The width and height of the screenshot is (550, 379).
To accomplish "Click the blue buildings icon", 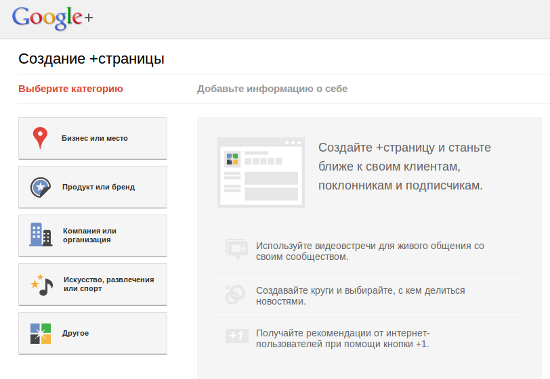I will pos(41,234).
